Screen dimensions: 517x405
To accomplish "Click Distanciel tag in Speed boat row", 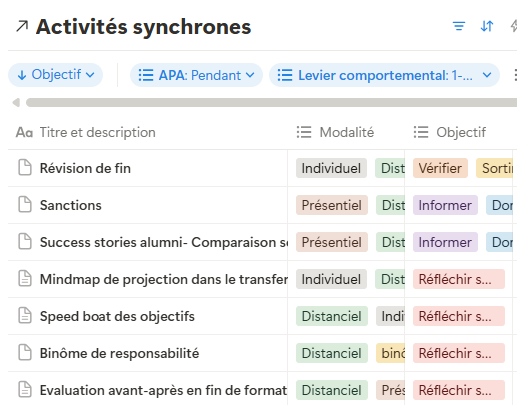I will [332, 316].
